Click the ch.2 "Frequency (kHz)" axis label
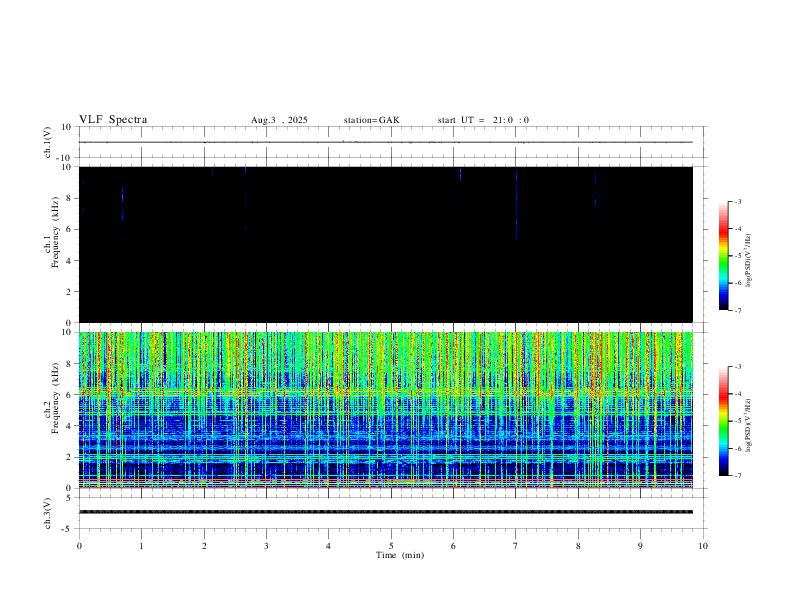Viewport: 792px width, 612px height. (x=55, y=398)
